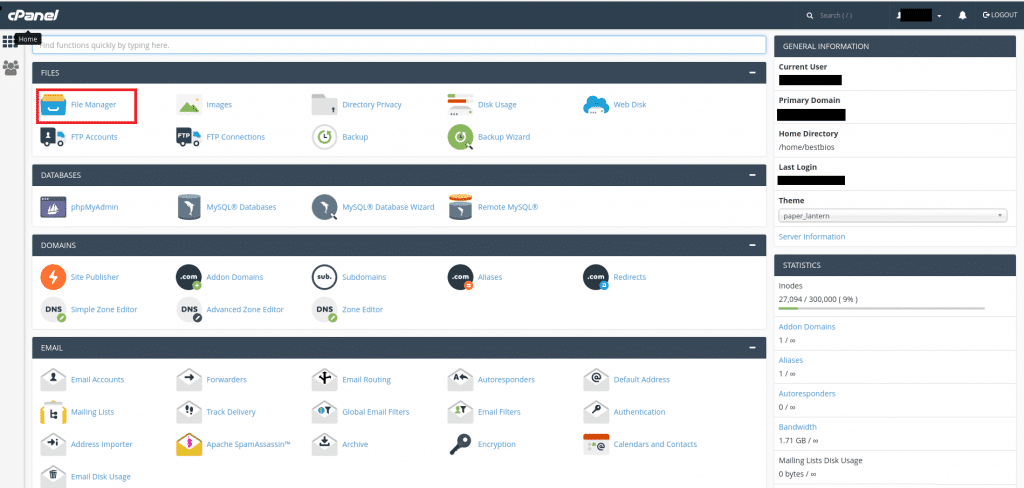Screen dimensions: 1024x488
Task: Open the File Manager icon
Action: pos(54,105)
